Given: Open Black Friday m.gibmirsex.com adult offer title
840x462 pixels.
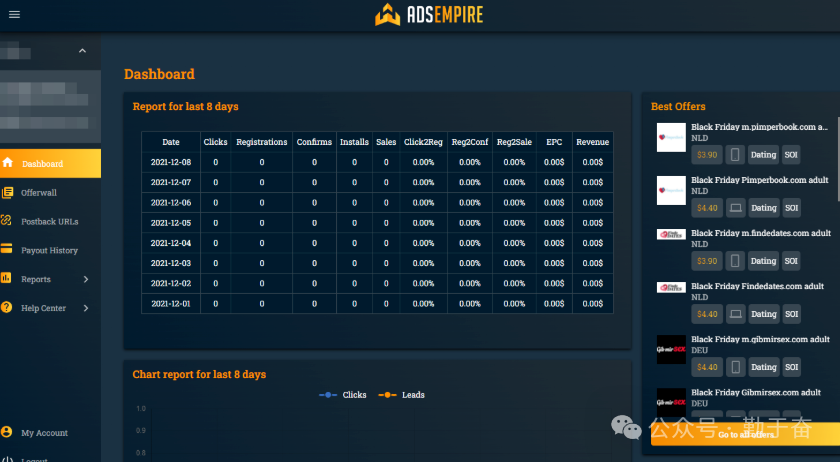Looking at the screenshot, I should click(x=760, y=339).
